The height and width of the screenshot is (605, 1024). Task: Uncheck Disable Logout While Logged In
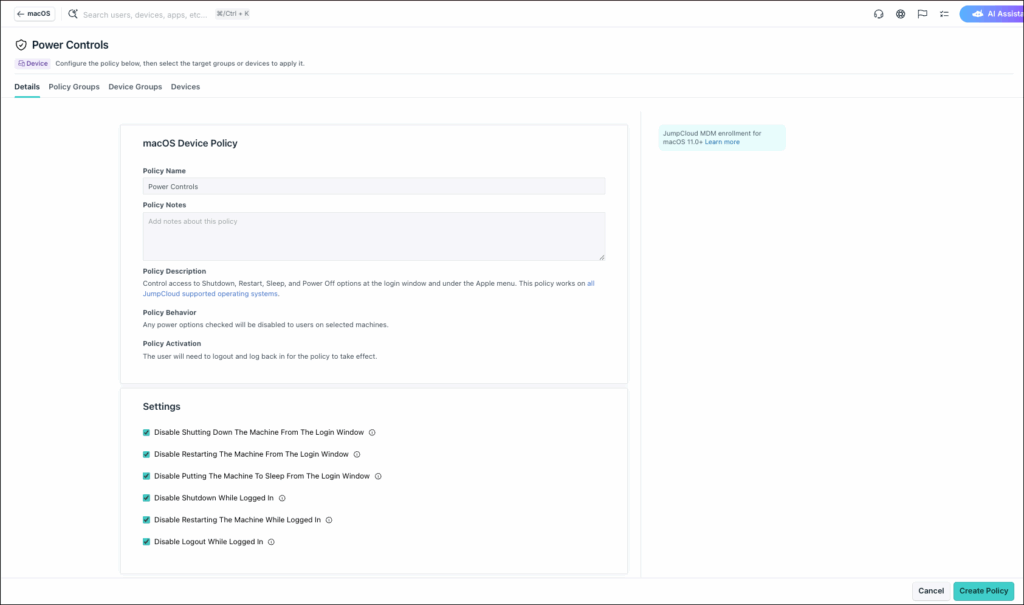pos(146,542)
